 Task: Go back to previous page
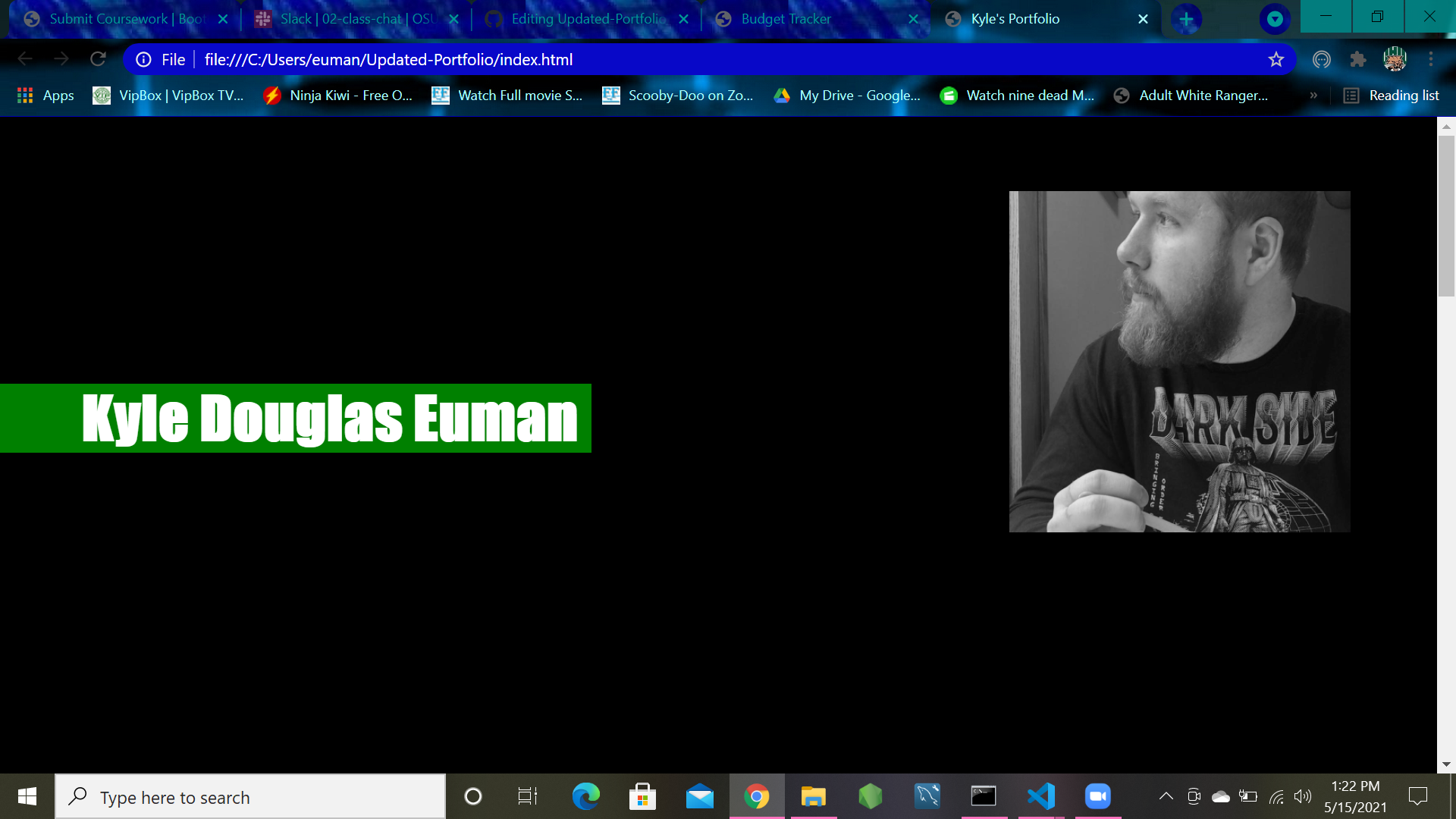tap(25, 59)
